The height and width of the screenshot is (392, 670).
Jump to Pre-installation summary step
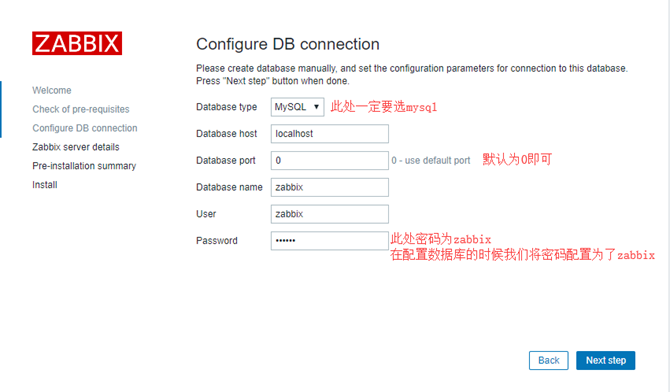point(84,166)
